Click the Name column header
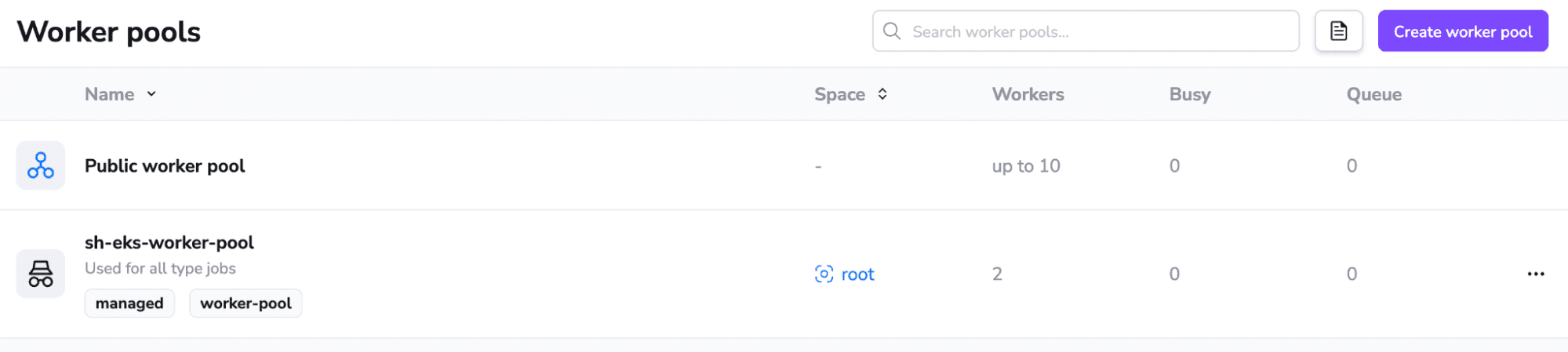Screen dimensions: 1568x352 click(110, 94)
